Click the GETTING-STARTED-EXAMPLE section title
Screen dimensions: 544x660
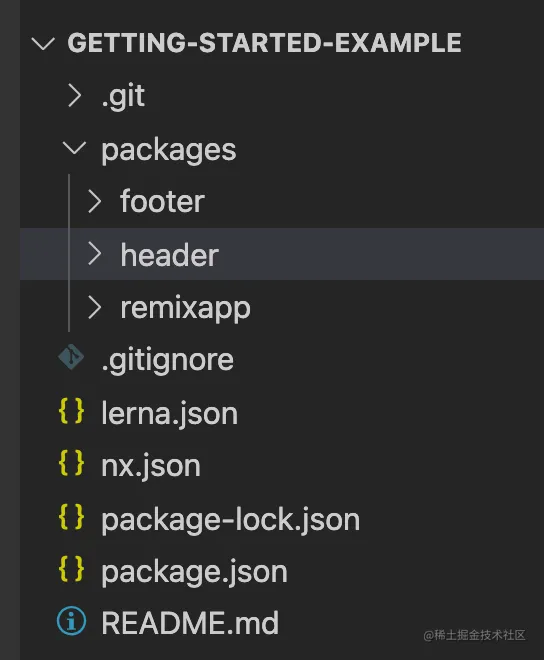click(x=264, y=43)
